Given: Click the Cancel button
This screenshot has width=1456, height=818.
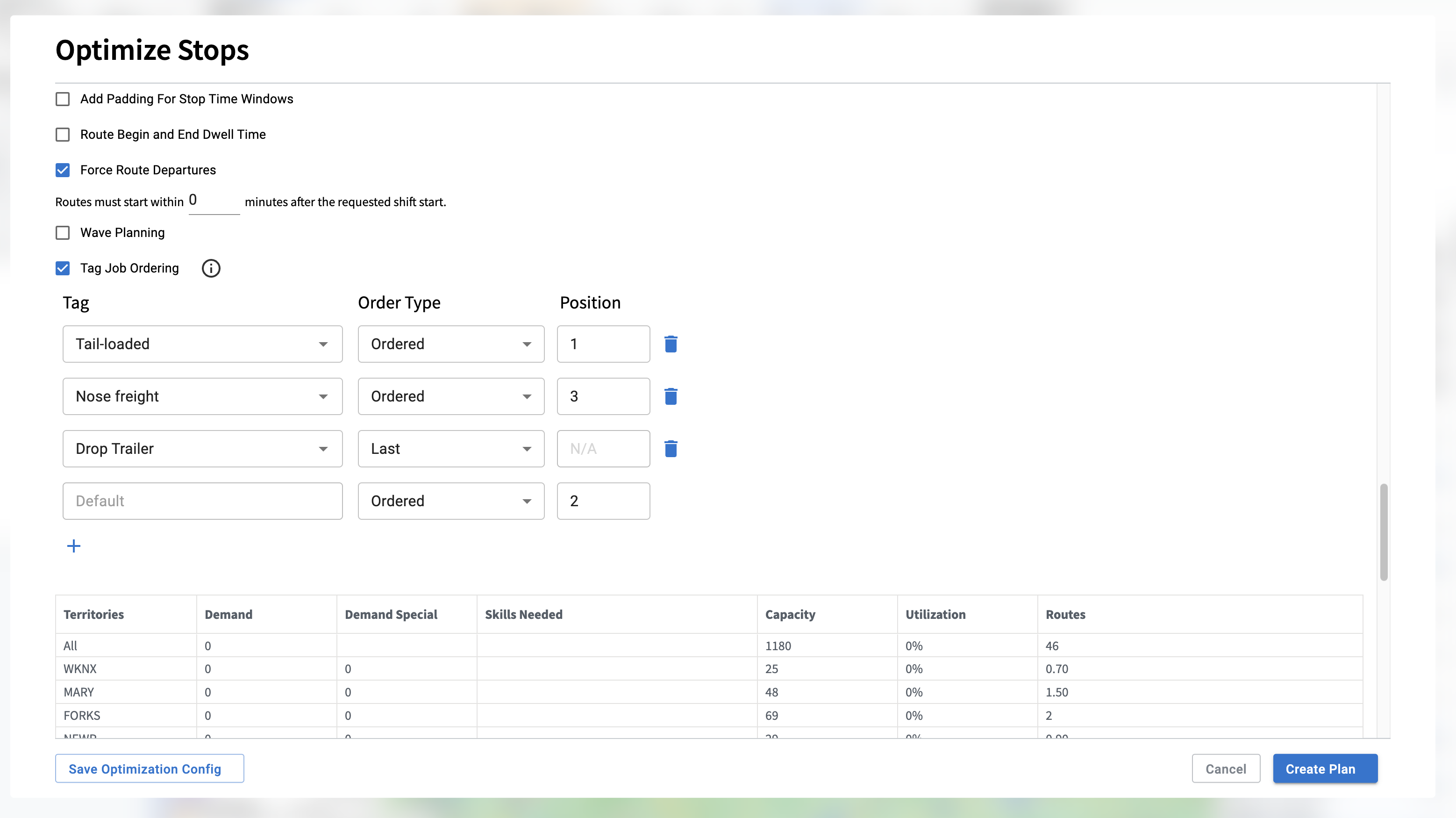Looking at the screenshot, I should click(1225, 769).
